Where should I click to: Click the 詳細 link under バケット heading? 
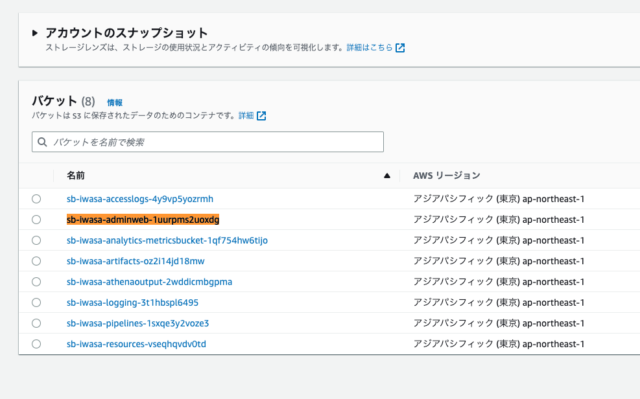point(246,116)
